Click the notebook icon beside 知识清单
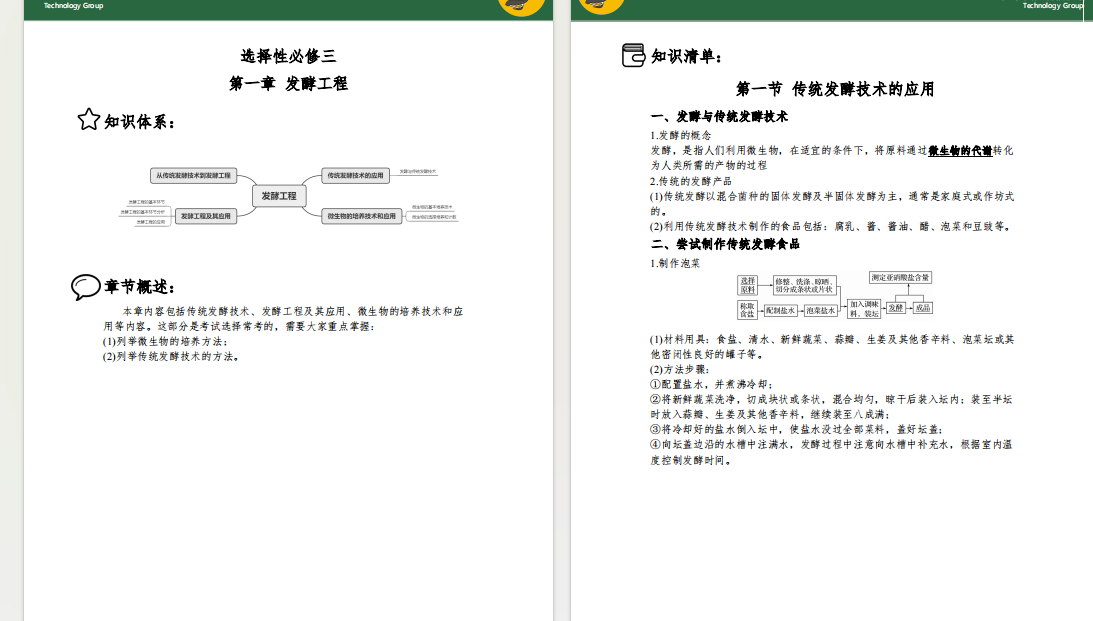This screenshot has height=621, width=1093. point(633,55)
